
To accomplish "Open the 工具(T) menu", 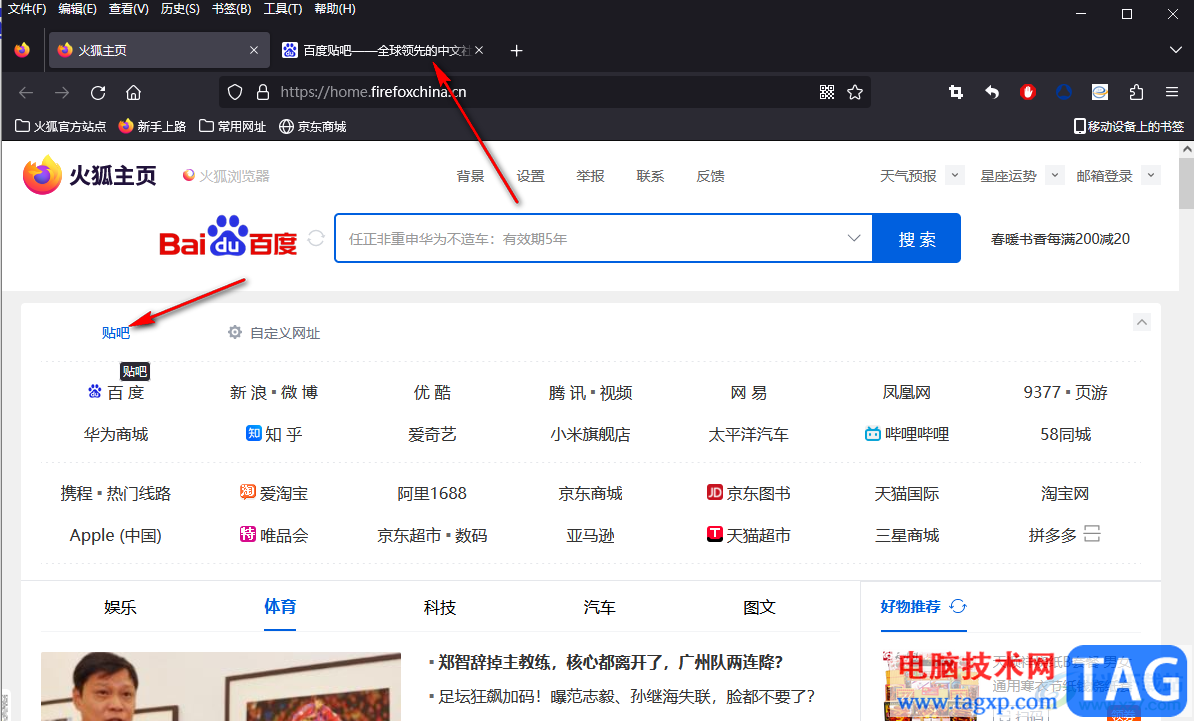I will 283,9.
